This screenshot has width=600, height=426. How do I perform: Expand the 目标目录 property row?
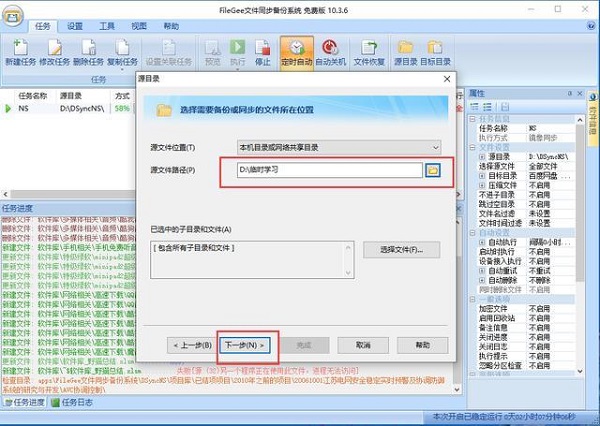pyautogui.click(x=482, y=176)
